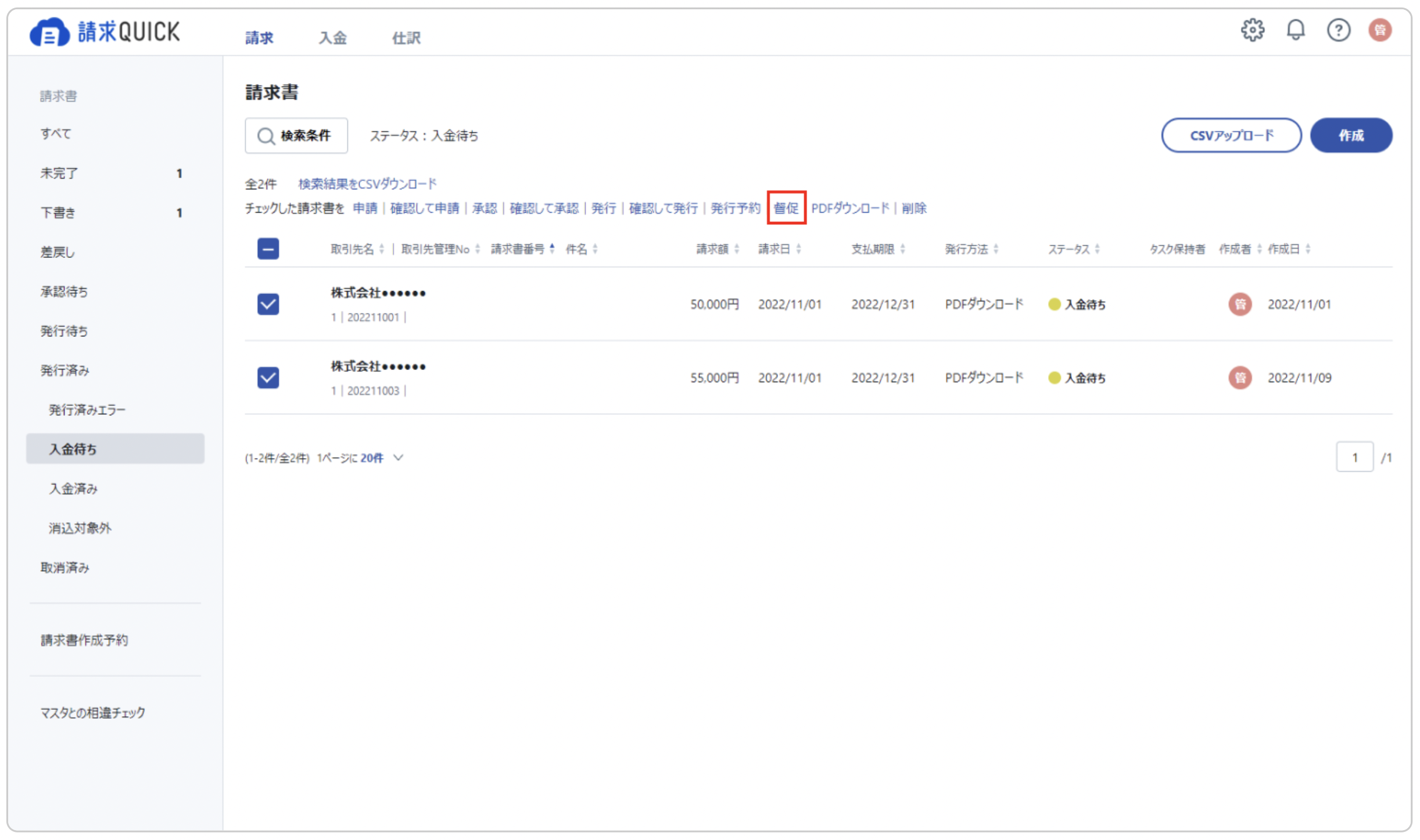Image resolution: width=1420 pixels, height=840 pixels.
Task: Click the page number input field
Action: pos(1354,457)
